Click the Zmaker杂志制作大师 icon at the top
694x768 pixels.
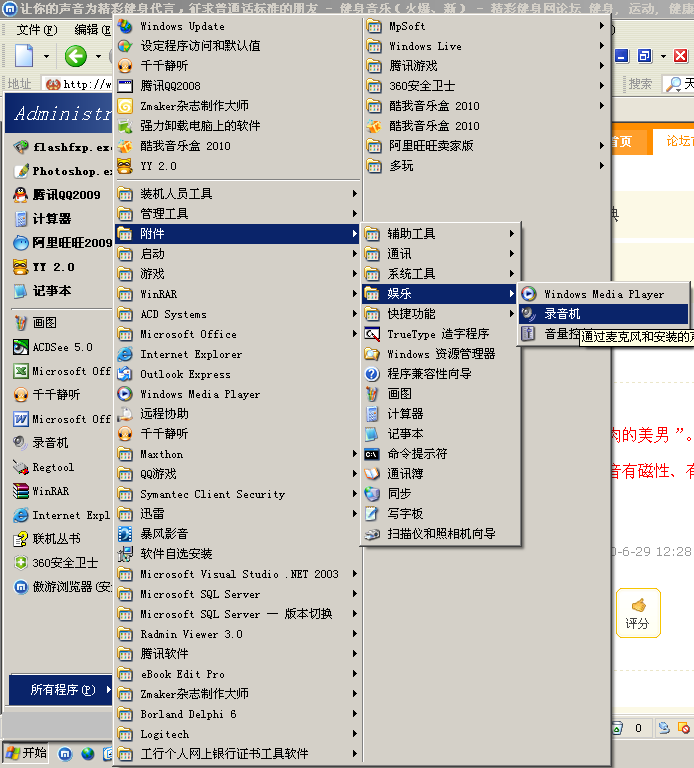125,106
